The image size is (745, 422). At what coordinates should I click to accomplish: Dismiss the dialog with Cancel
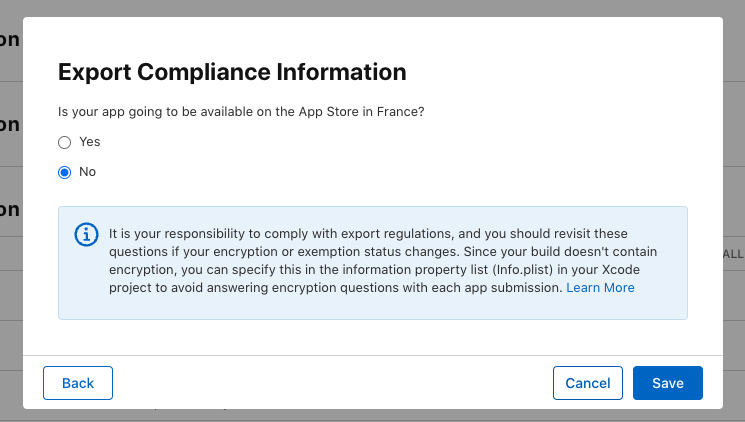(587, 383)
